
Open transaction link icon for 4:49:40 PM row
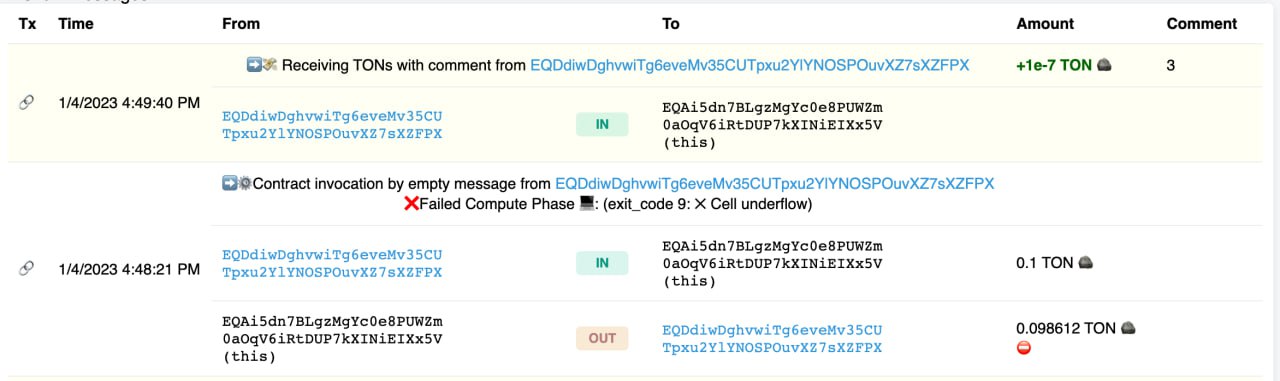(x=28, y=103)
